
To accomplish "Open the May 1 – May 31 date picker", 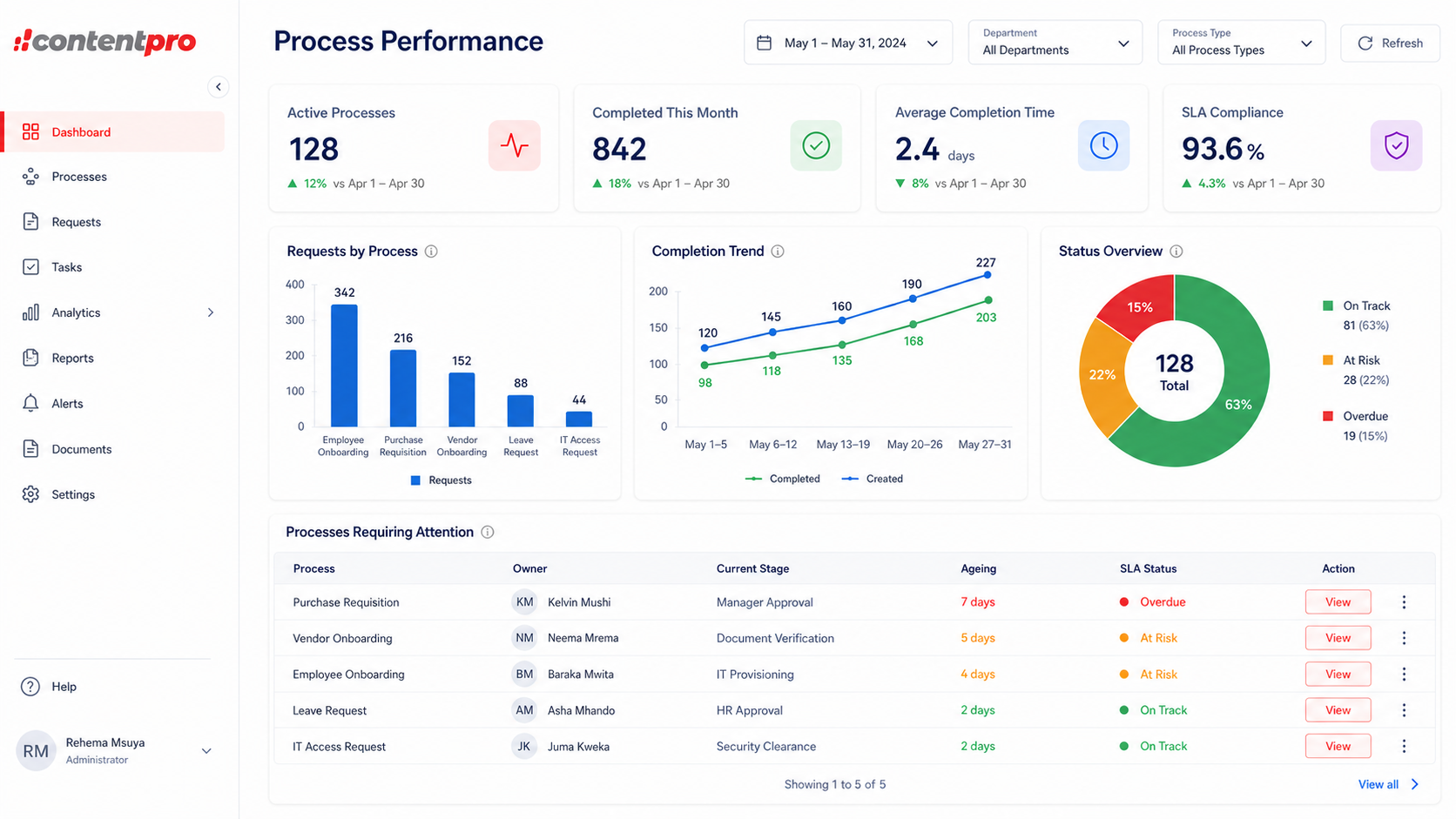I will pos(847,43).
